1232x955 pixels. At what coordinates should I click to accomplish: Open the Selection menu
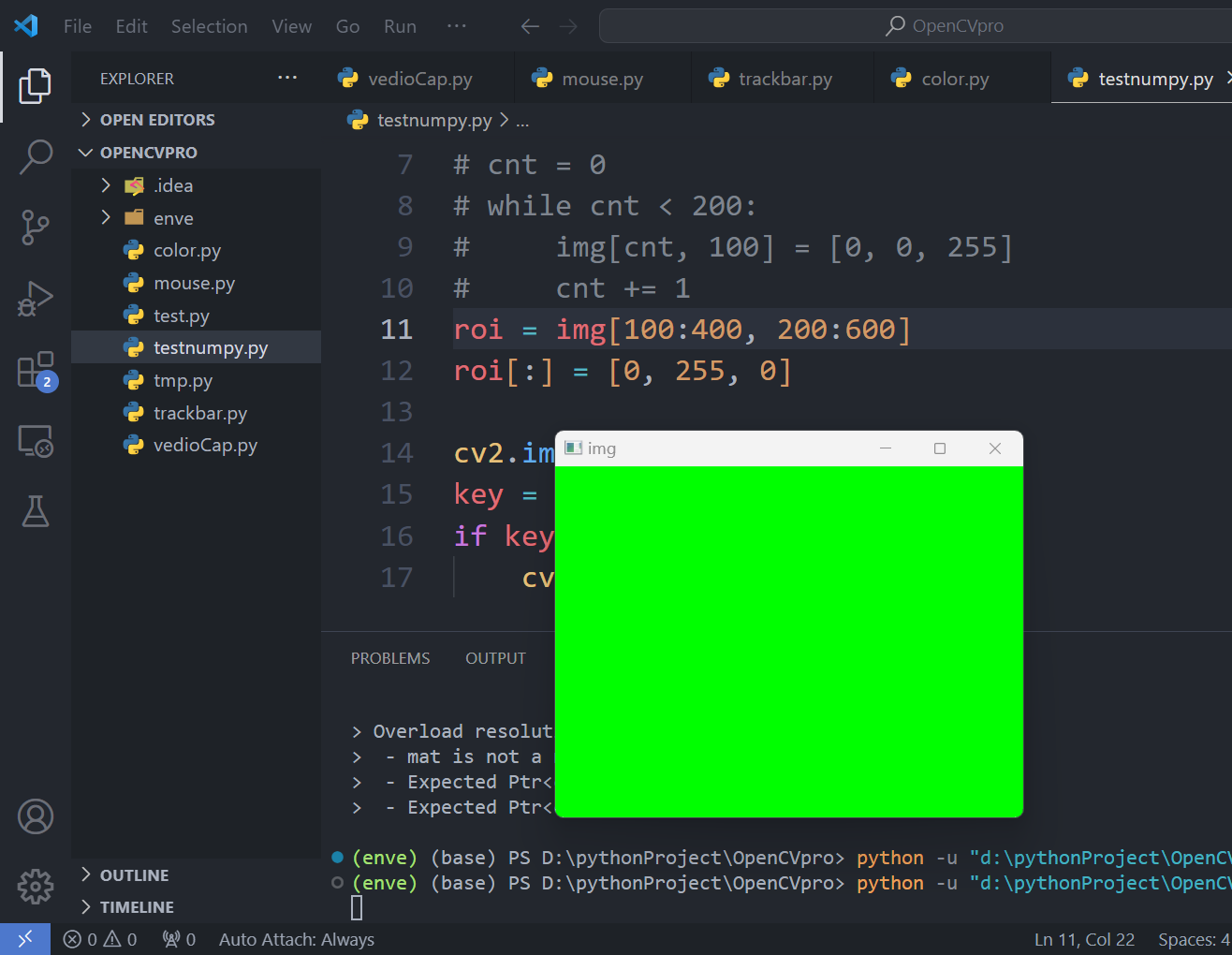[210, 26]
